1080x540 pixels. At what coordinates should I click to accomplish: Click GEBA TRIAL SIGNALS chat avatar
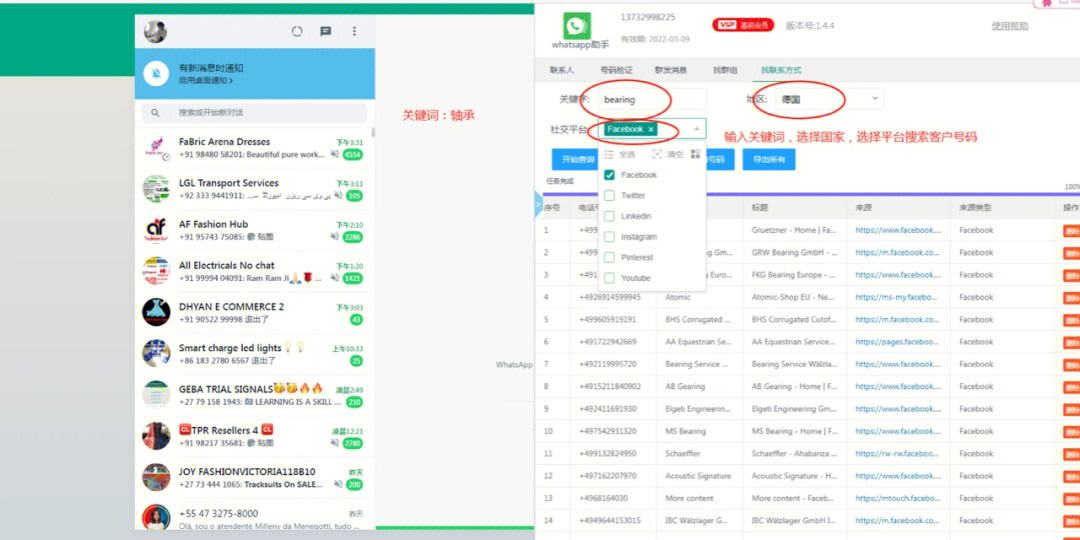click(x=156, y=395)
